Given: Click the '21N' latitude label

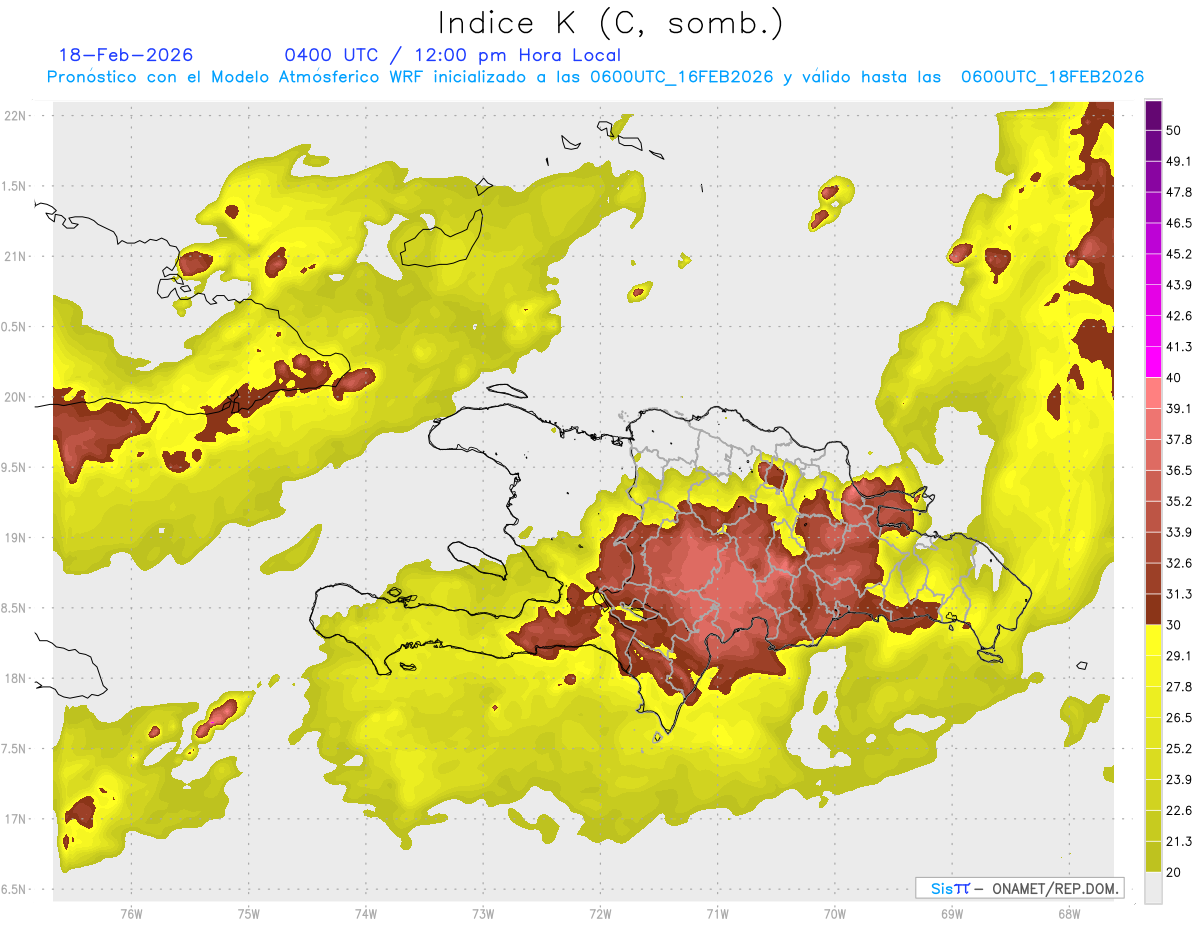Looking at the screenshot, I should [x=17, y=256].
